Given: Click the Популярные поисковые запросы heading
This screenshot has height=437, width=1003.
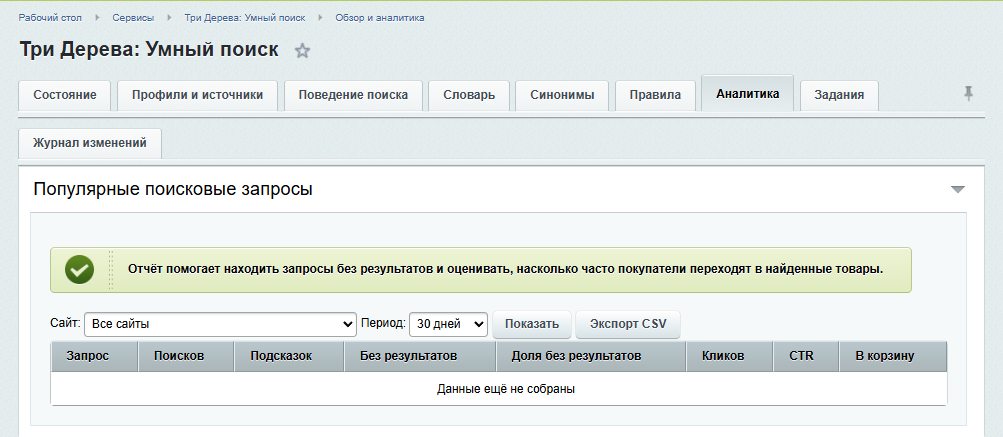Looking at the screenshot, I should 173,189.
